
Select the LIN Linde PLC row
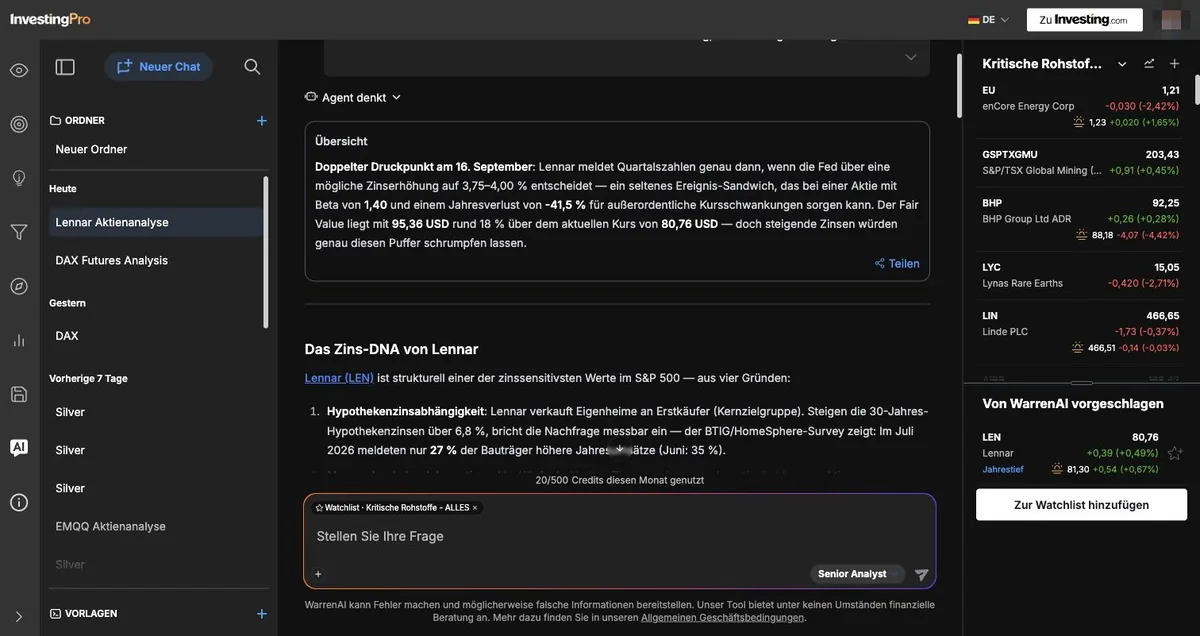(x=1080, y=331)
